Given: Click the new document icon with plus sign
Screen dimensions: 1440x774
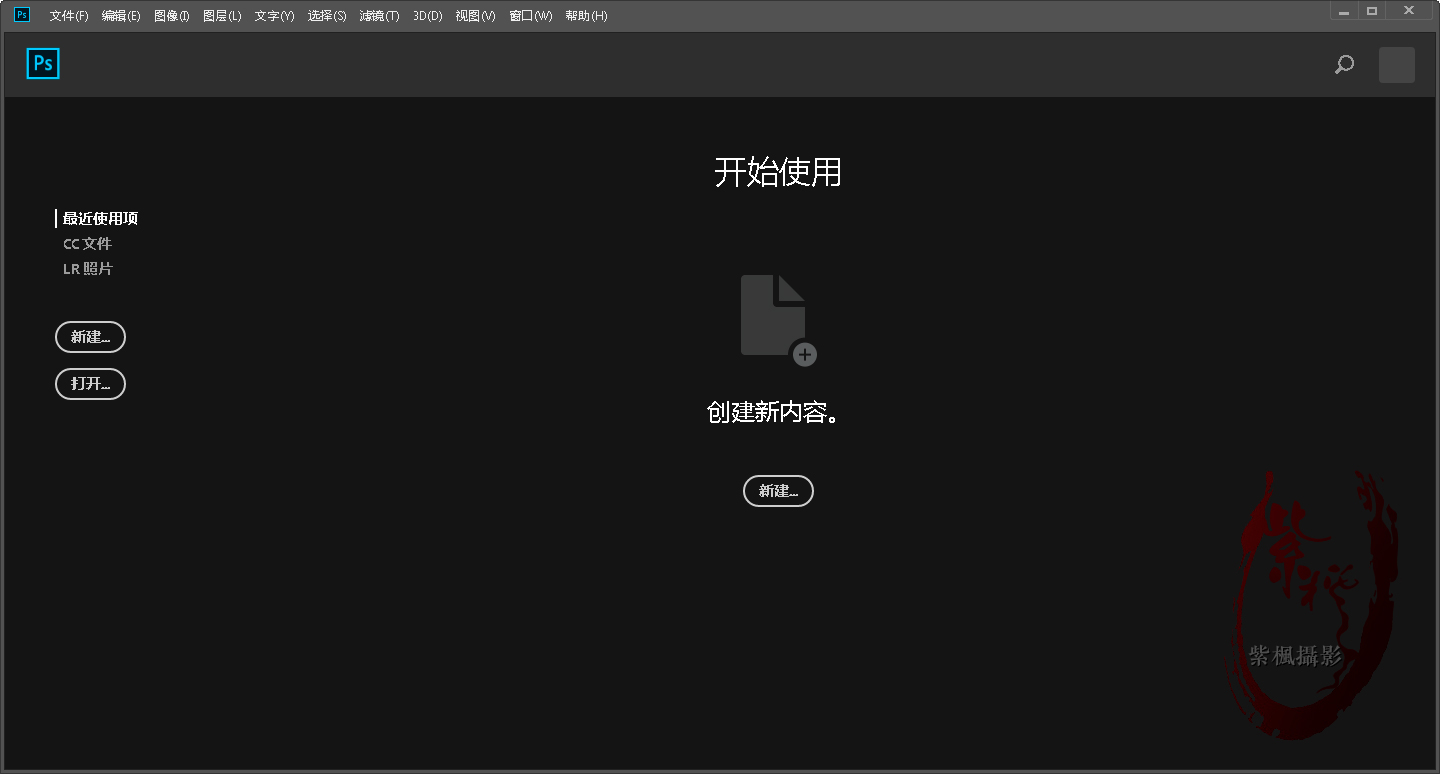Looking at the screenshot, I should [773, 315].
